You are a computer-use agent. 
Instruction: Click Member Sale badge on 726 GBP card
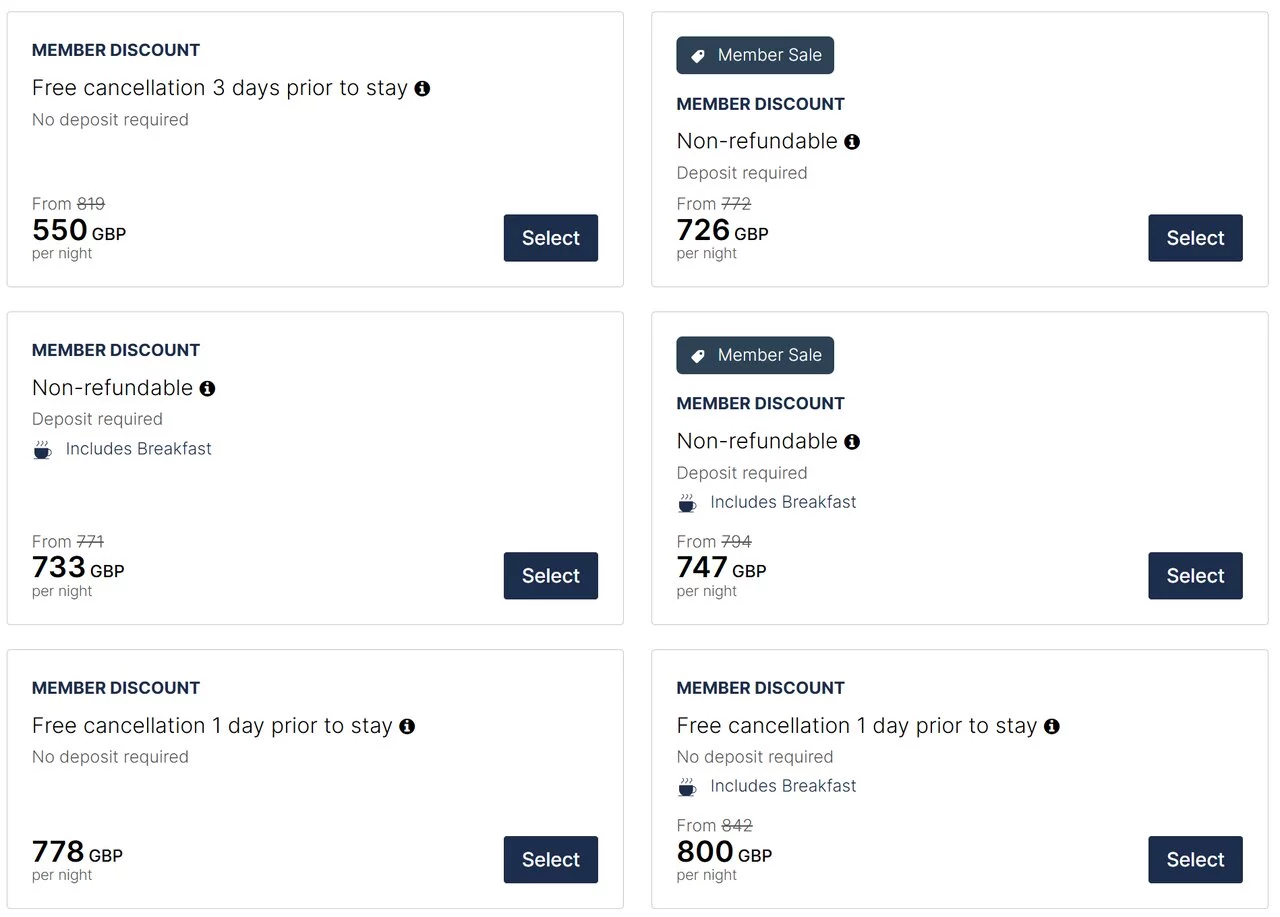point(755,56)
